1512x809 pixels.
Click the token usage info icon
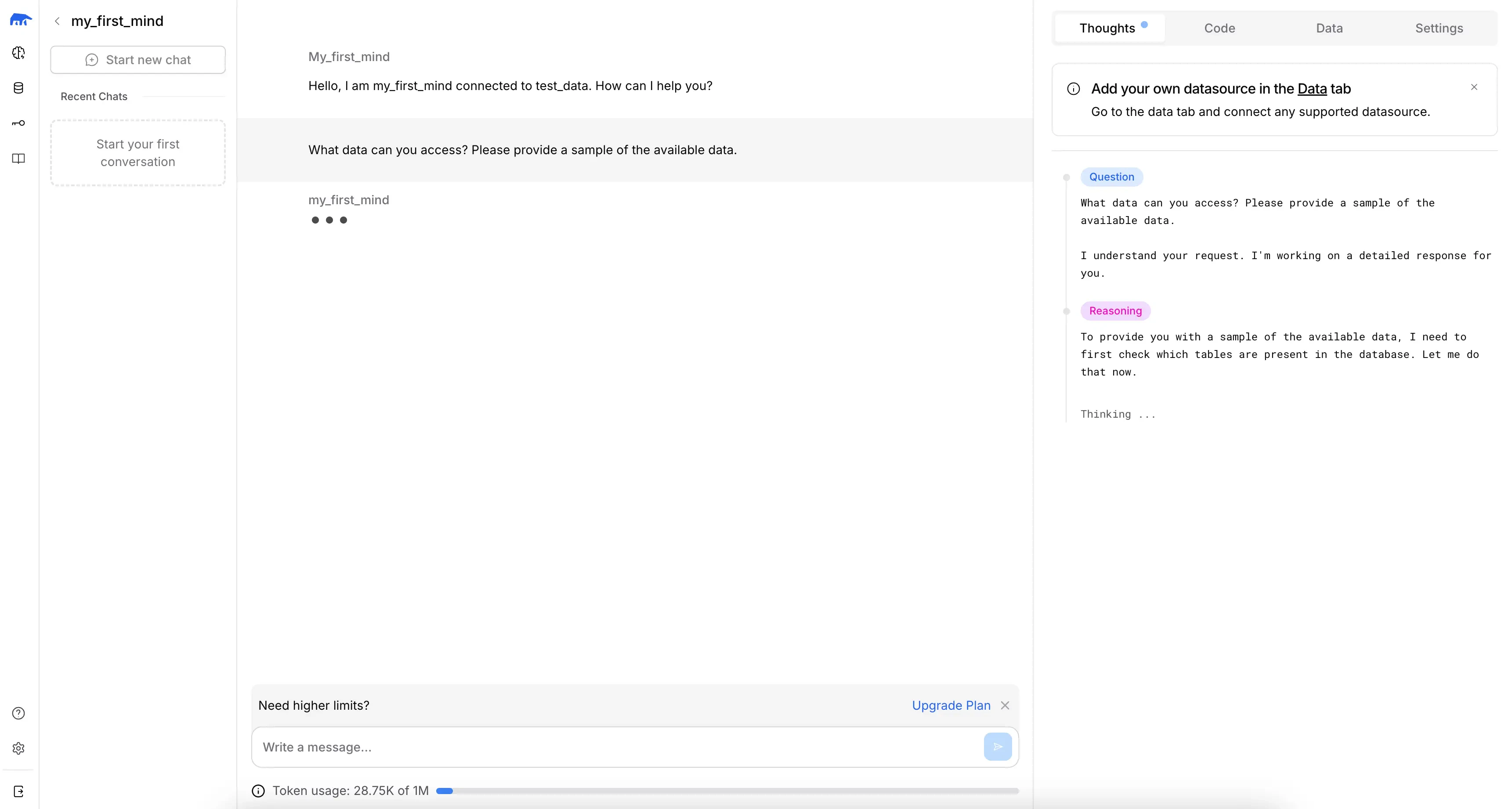(x=258, y=791)
